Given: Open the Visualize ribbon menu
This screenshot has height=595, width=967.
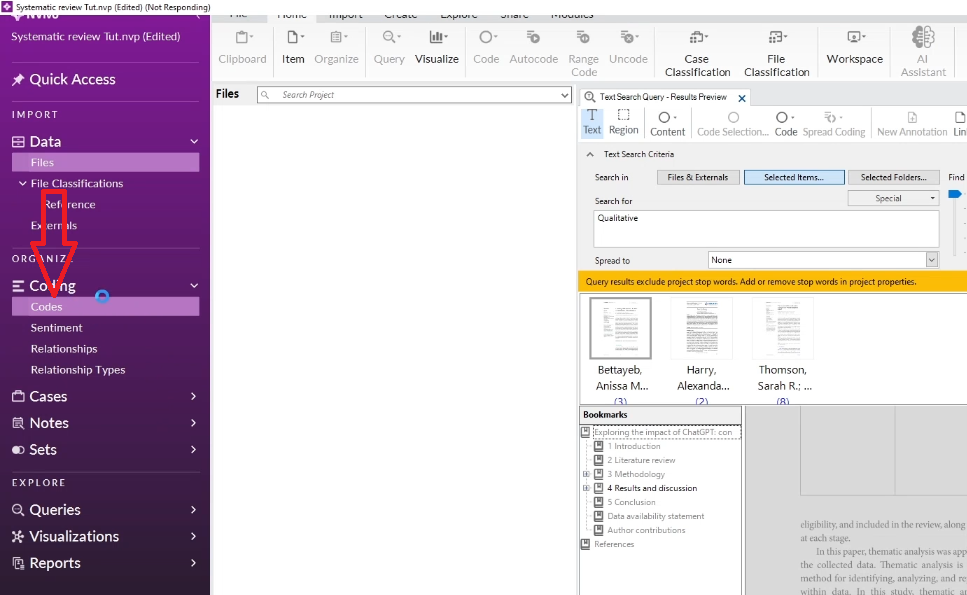Looking at the screenshot, I should (437, 47).
